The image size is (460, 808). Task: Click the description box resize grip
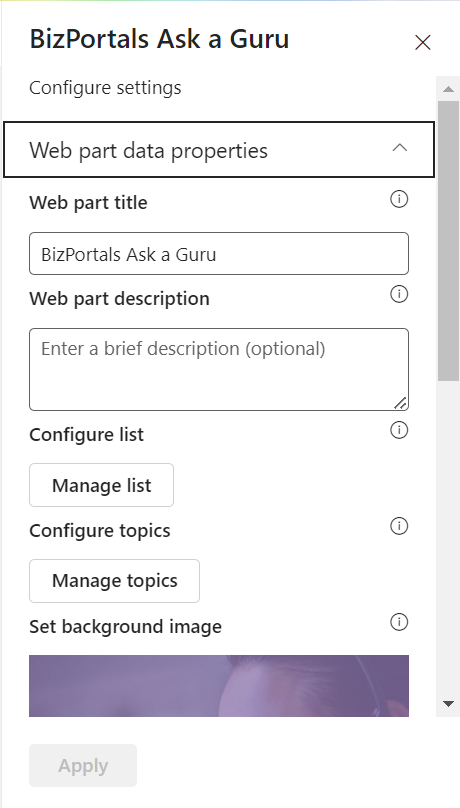coord(400,403)
